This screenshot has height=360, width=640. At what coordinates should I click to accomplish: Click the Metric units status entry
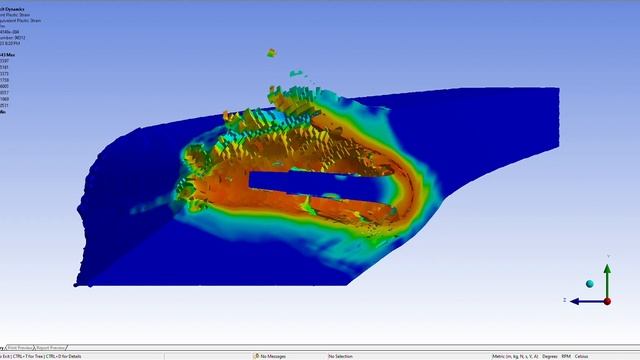pos(515,356)
